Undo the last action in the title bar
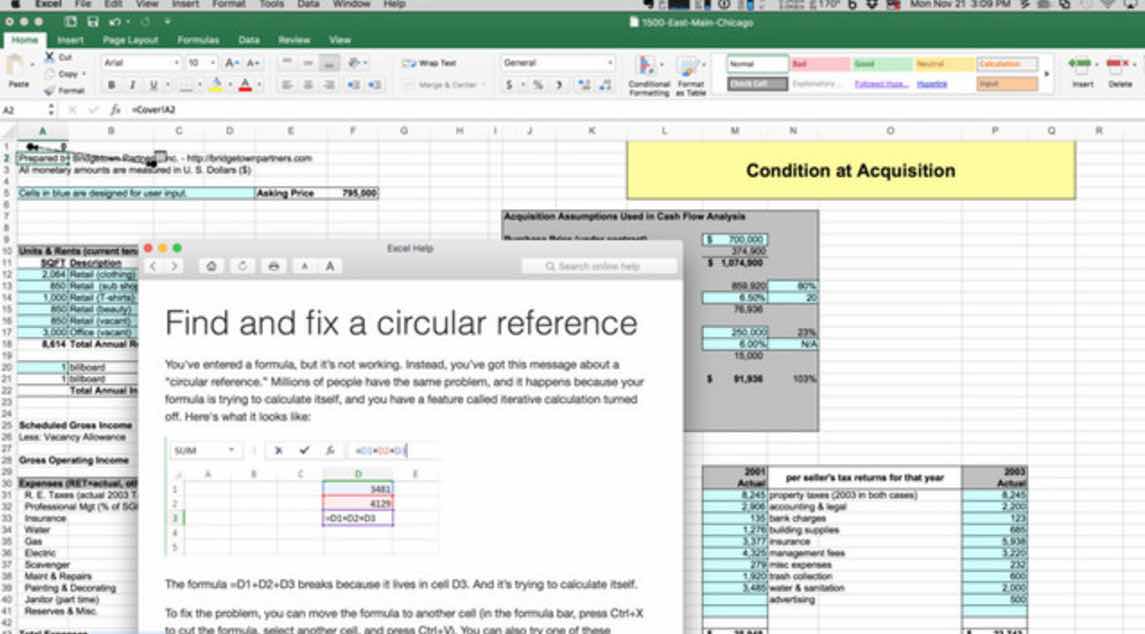Screen dimensions: 1145x634 click(114, 23)
